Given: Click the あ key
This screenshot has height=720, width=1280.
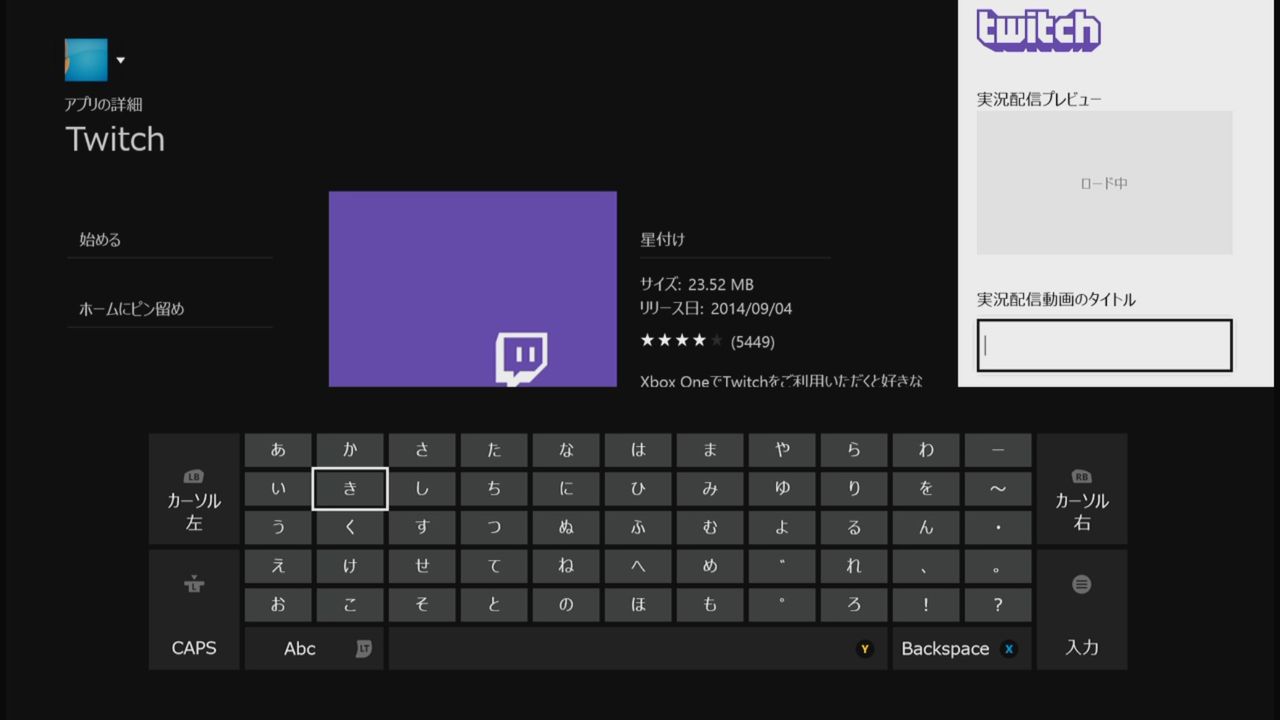Looking at the screenshot, I should coord(278,450).
